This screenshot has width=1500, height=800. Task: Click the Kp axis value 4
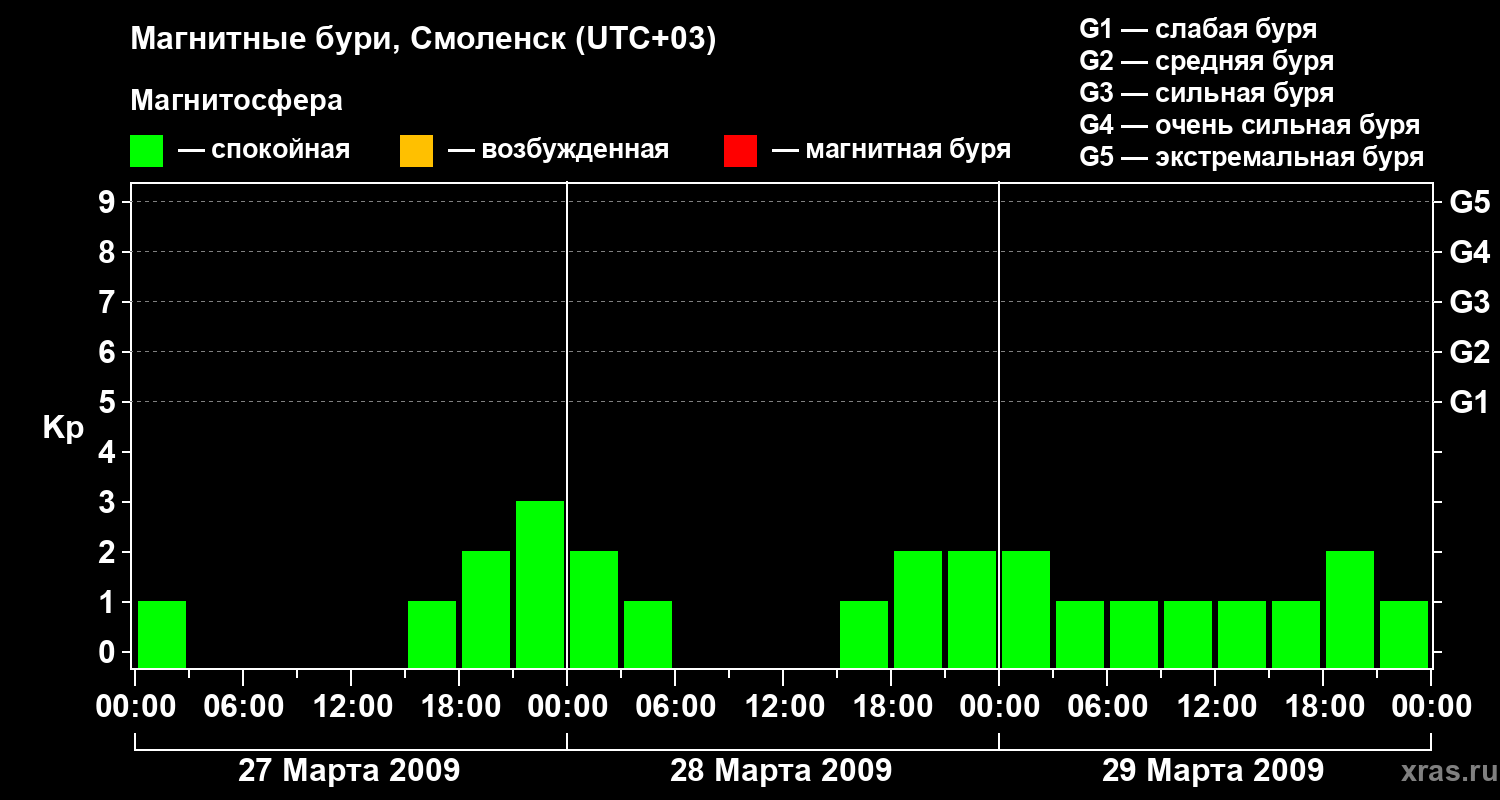(x=107, y=452)
